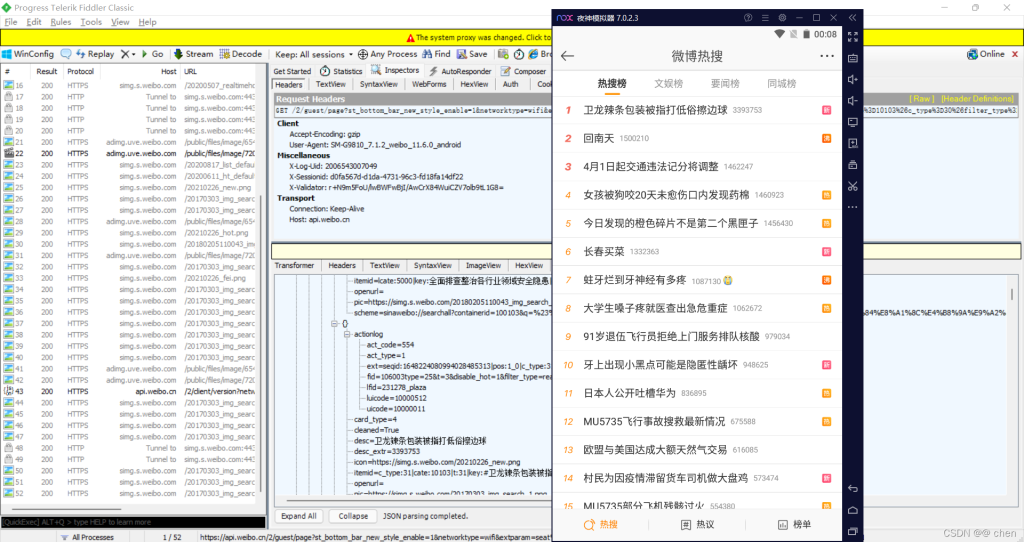
Task: Click the Go resume button
Action: point(152,54)
